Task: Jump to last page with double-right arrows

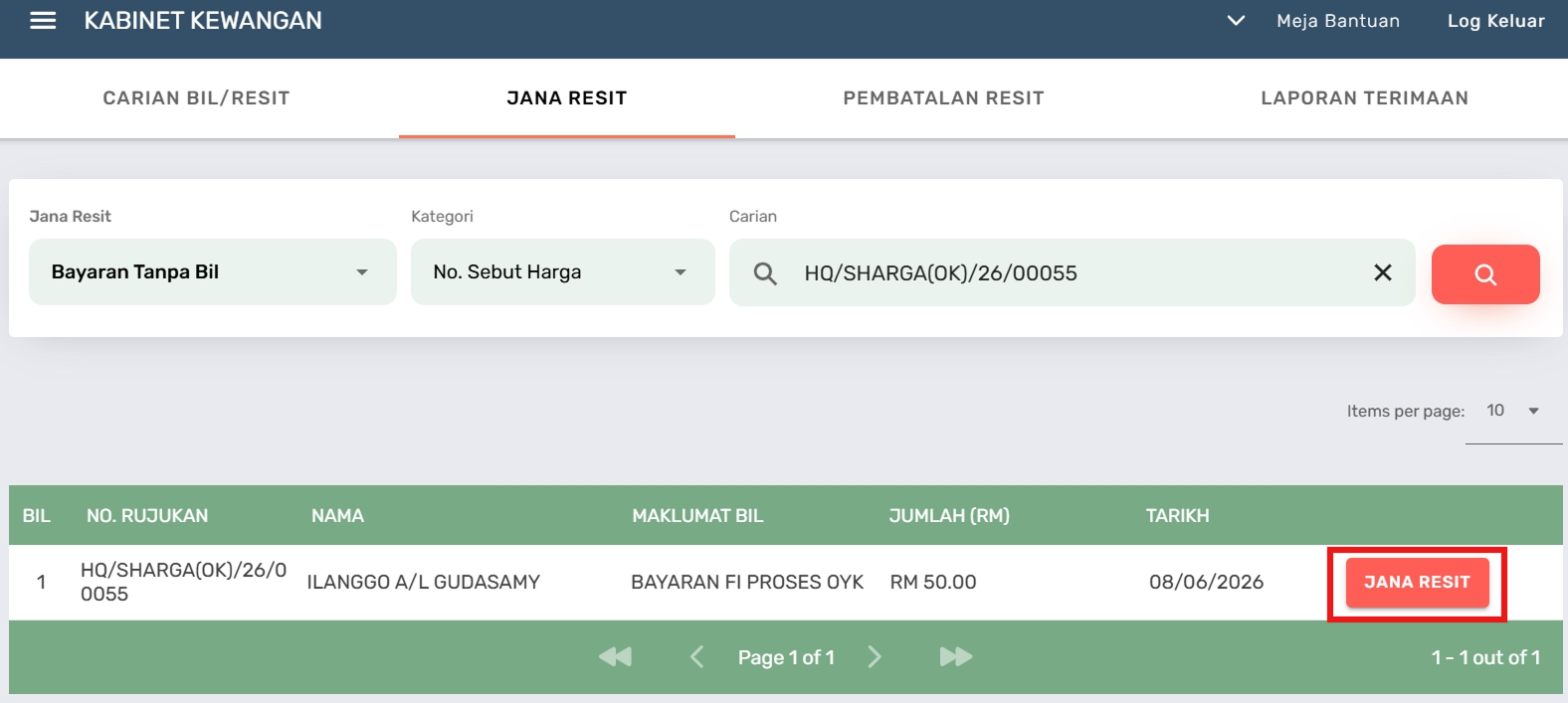Action: click(956, 656)
